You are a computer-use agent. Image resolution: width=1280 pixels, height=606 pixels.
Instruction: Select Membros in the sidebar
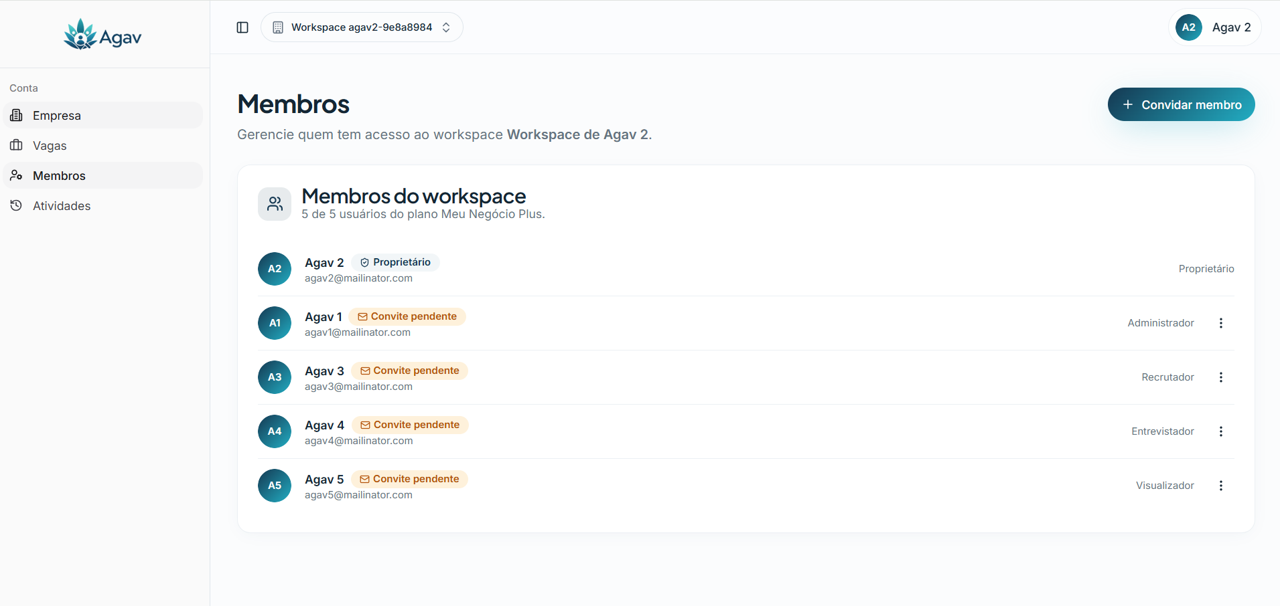[x=102, y=175]
